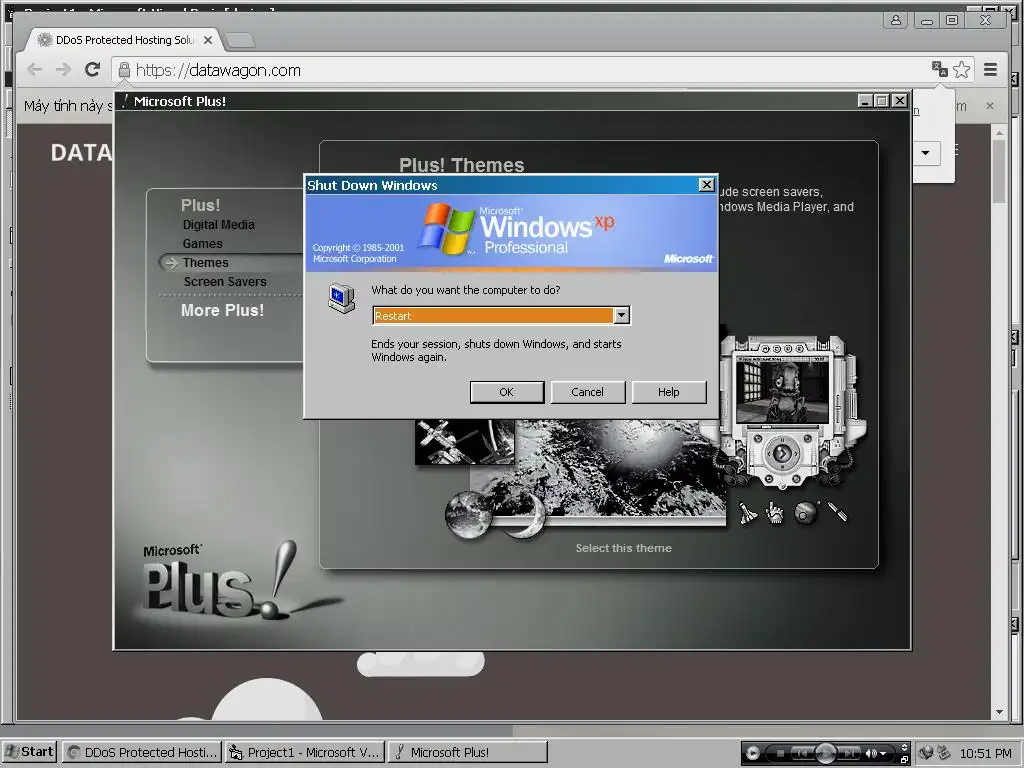The width and height of the screenshot is (1024, 768).
Task: Click the media player skin play button
Action: [x=782, y=453]
